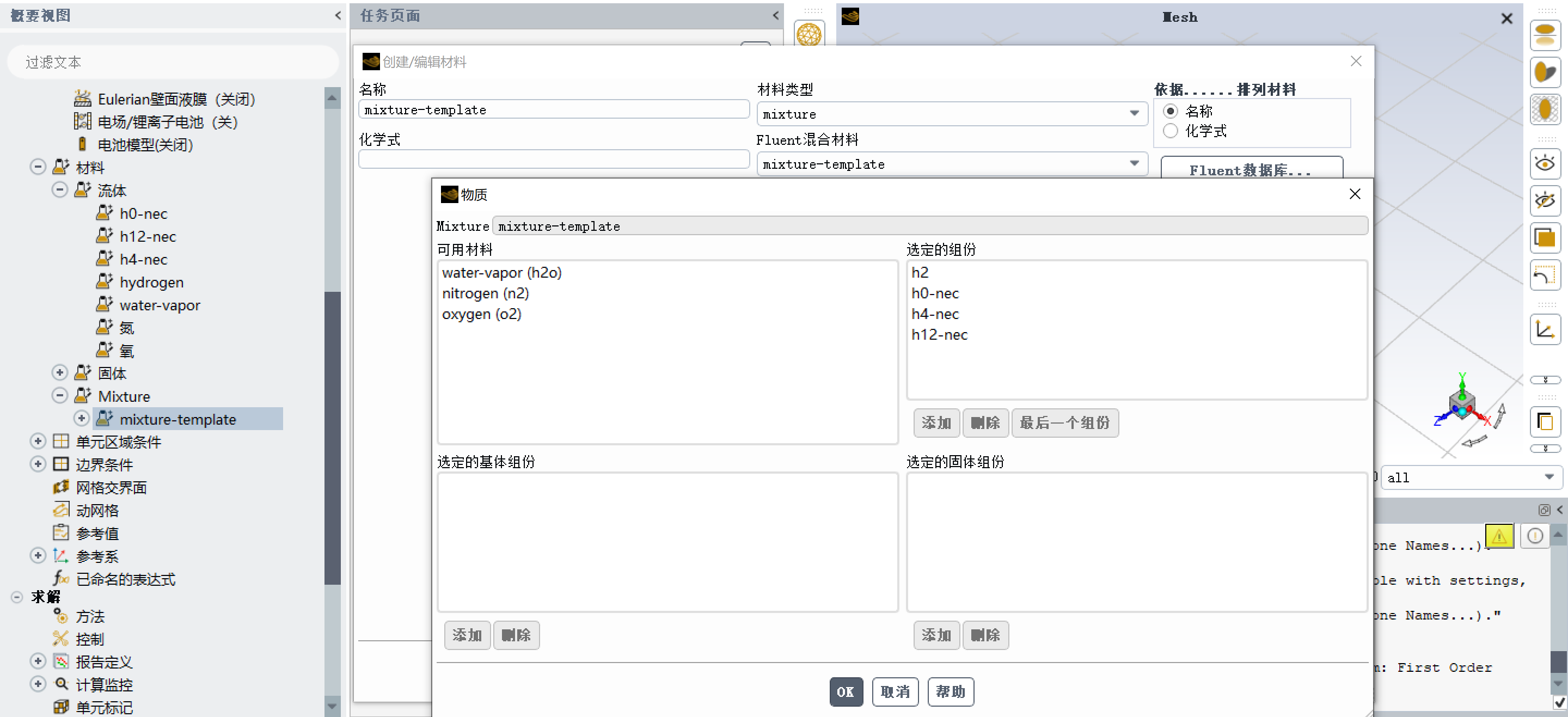Click the 过滤文本 filter input field

pos(174,62)
